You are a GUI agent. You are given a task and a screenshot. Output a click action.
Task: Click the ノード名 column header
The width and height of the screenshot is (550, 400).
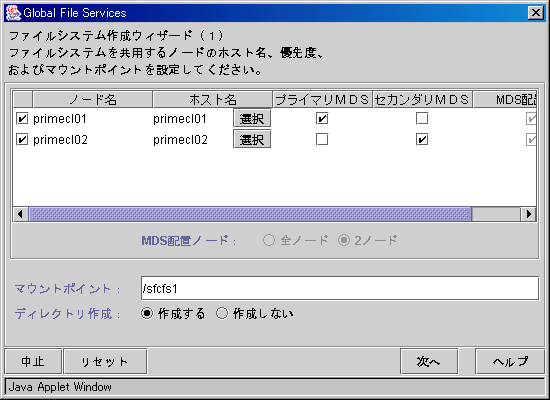(93, 99)
